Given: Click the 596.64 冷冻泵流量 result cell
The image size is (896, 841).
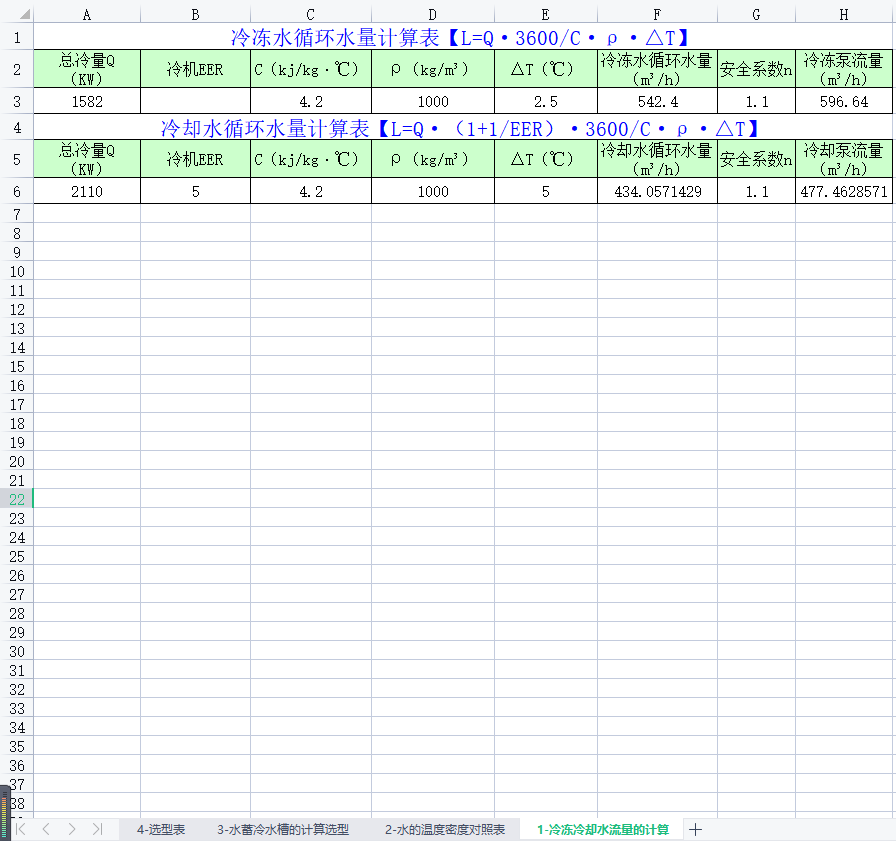Looking at the screenshot, I should pos(844,102).
